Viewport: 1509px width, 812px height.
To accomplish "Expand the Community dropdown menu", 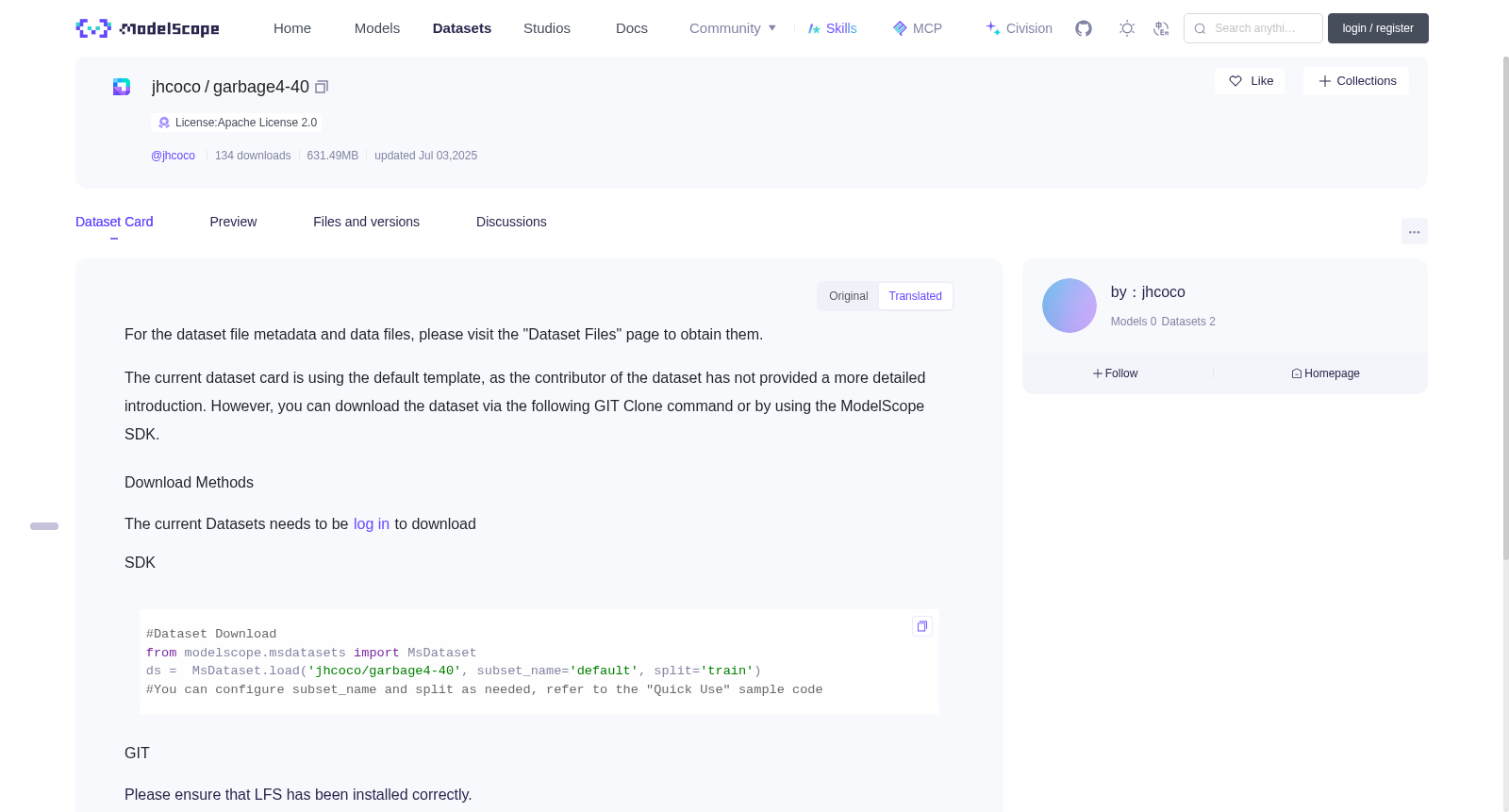I will tap(733, 28).
